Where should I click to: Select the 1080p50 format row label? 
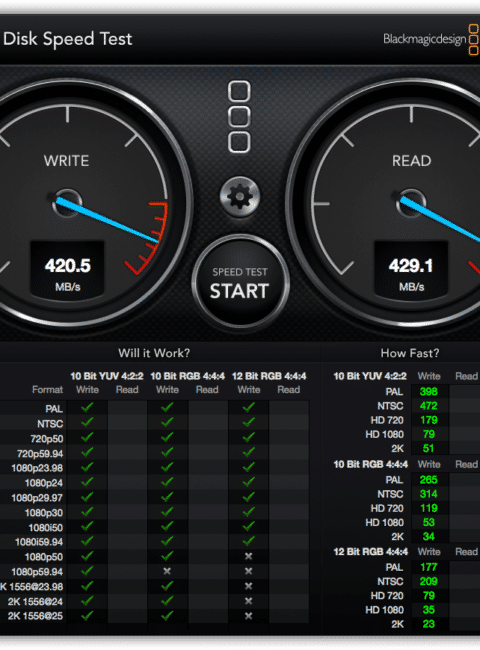[44, 557]
